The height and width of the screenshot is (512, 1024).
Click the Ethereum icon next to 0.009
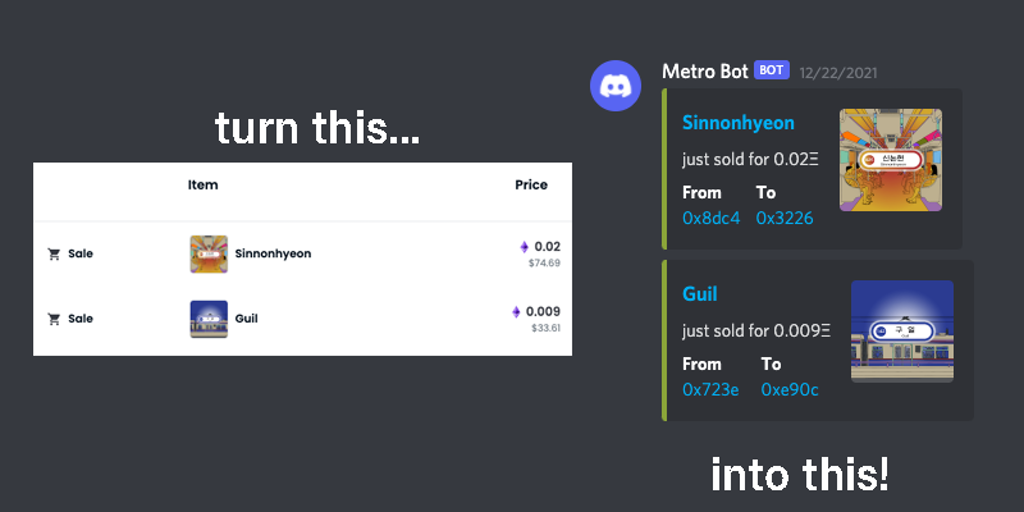(516, 312)
